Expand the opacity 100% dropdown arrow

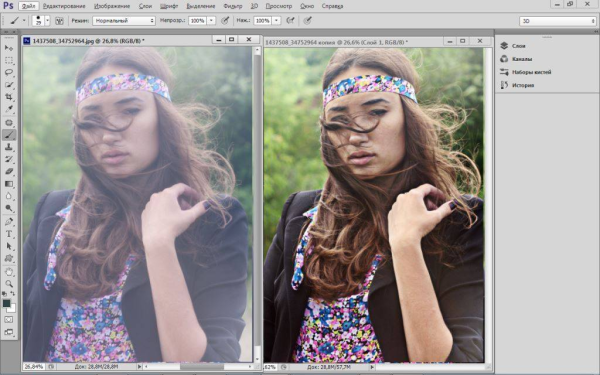point(211,21)
